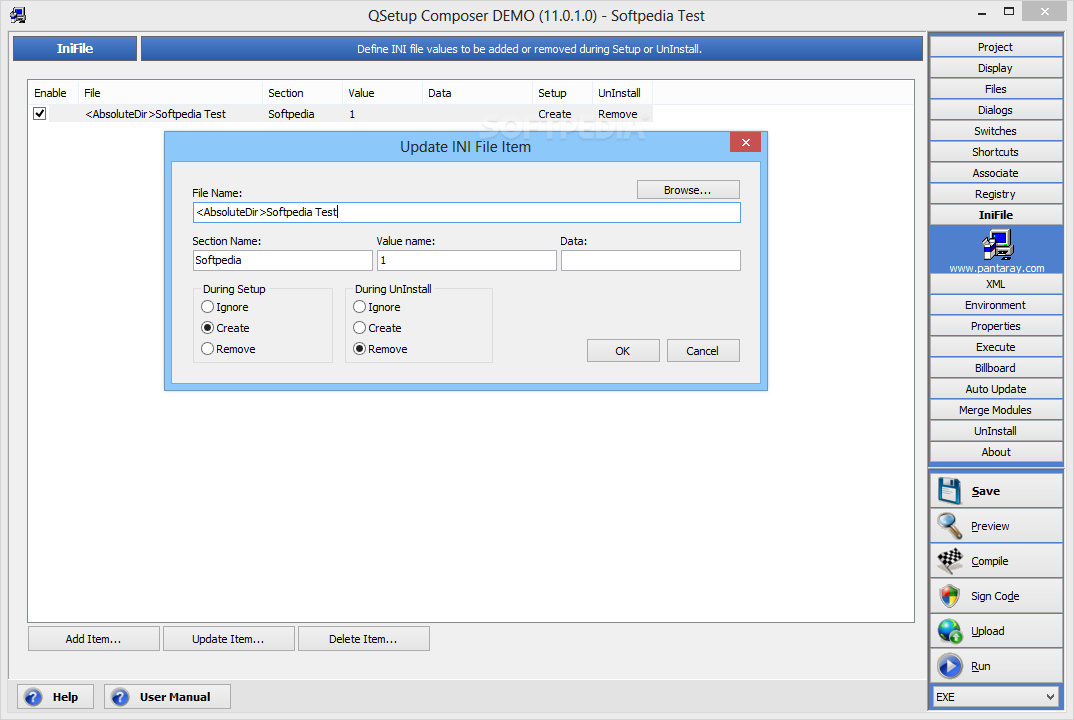This screenshot has height=720, width=1074.
Task: Open the Associate section
Action: point(995,173)
